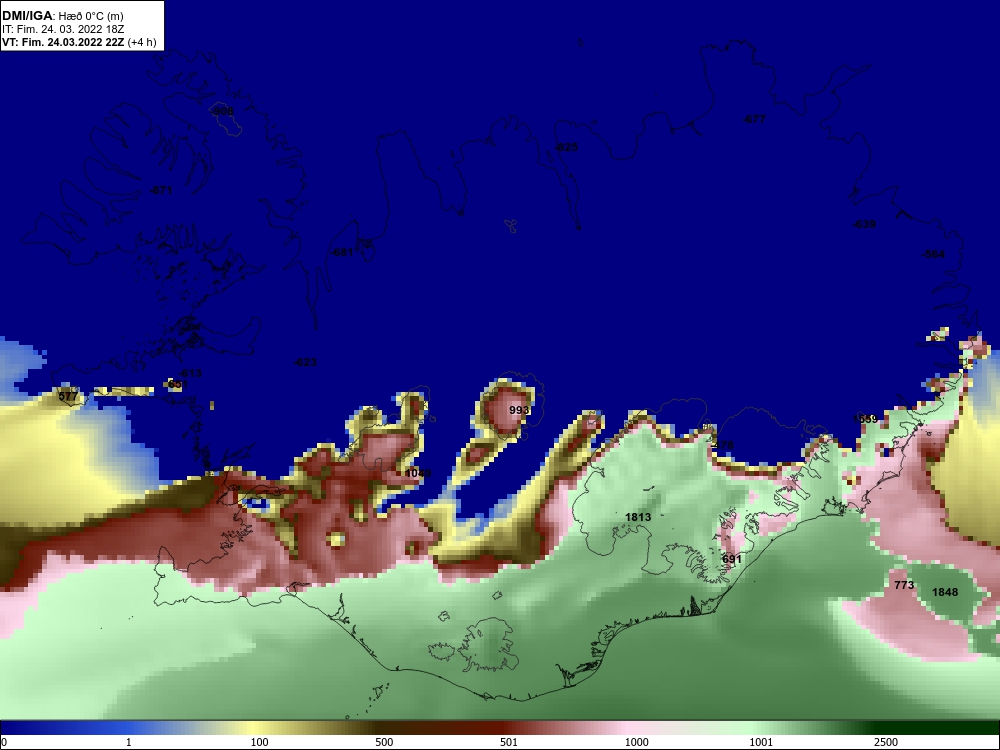Click the map value 1813
Screen dimensions: 1000x750
638,517
